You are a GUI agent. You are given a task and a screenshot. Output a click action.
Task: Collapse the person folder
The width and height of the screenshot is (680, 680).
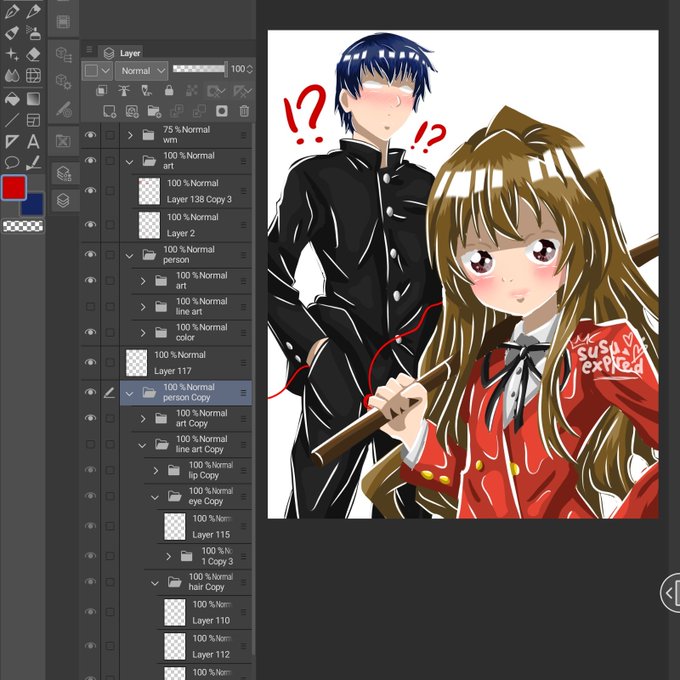(x=130, y=255)
